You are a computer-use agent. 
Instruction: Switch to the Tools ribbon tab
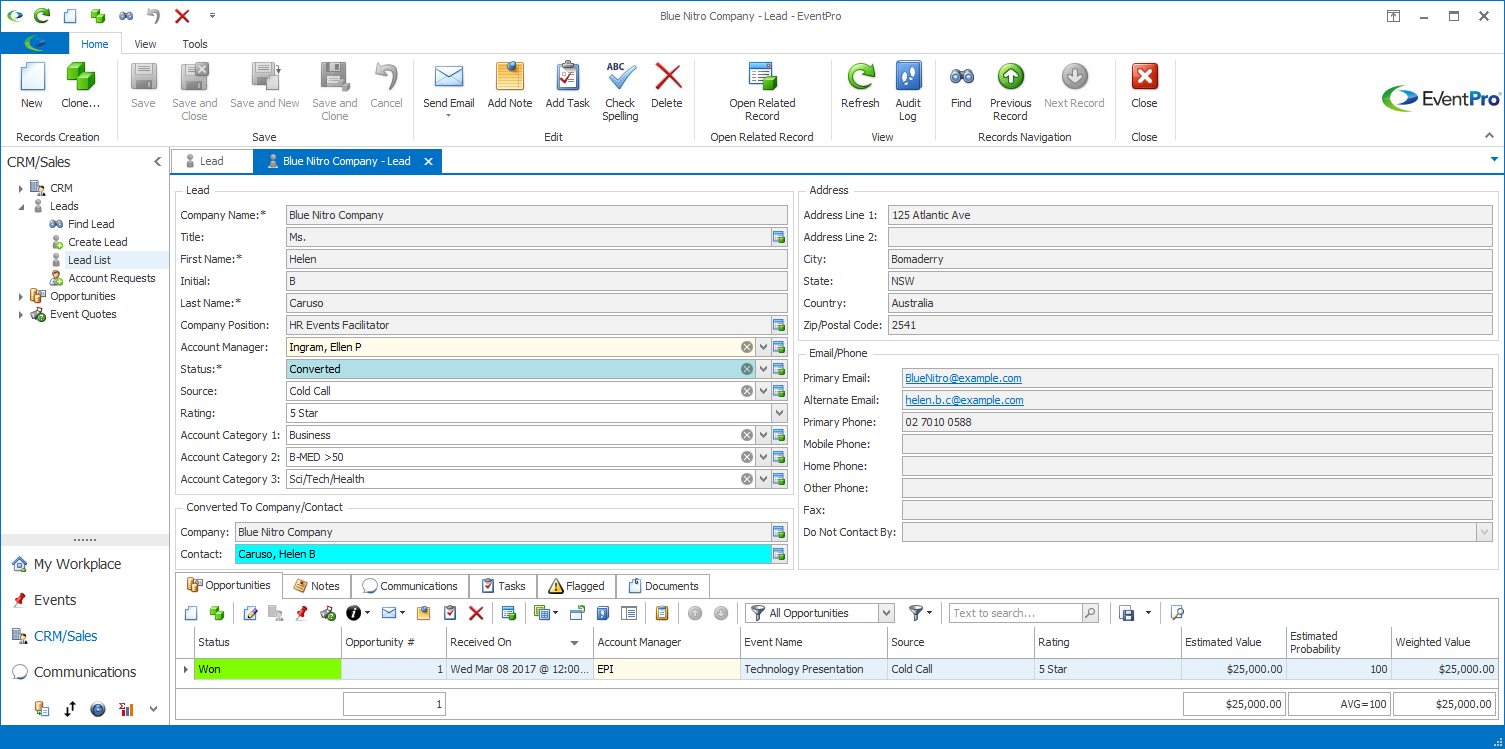click(195, 44)
